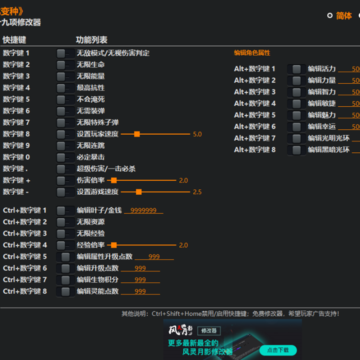Toggle the 编辑力量 switch
Viewport: 360px width, 360px height.
(296, 81)
